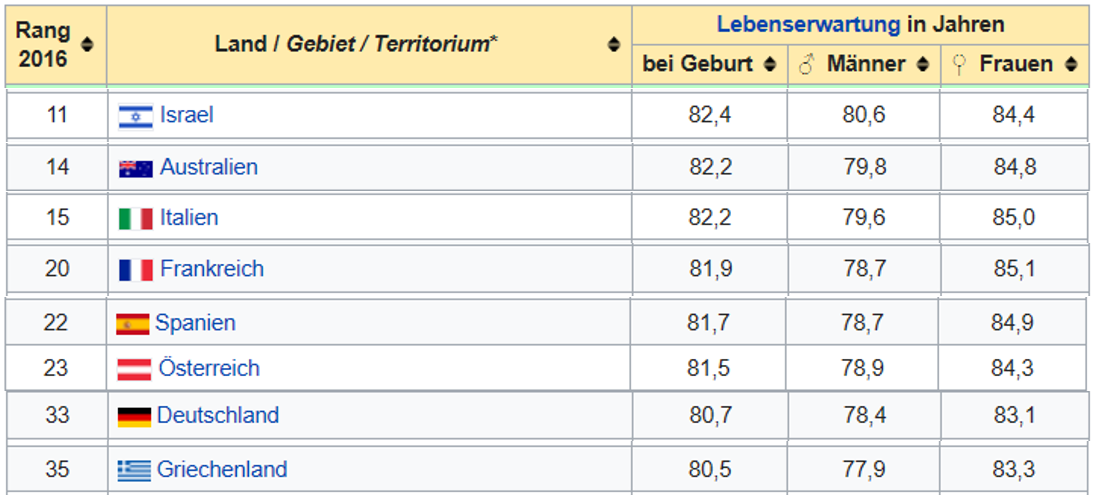This screenshot has height=495, width=1094.
Task: Click the Austrian flag icon
Action: click(x=134, y=369)
